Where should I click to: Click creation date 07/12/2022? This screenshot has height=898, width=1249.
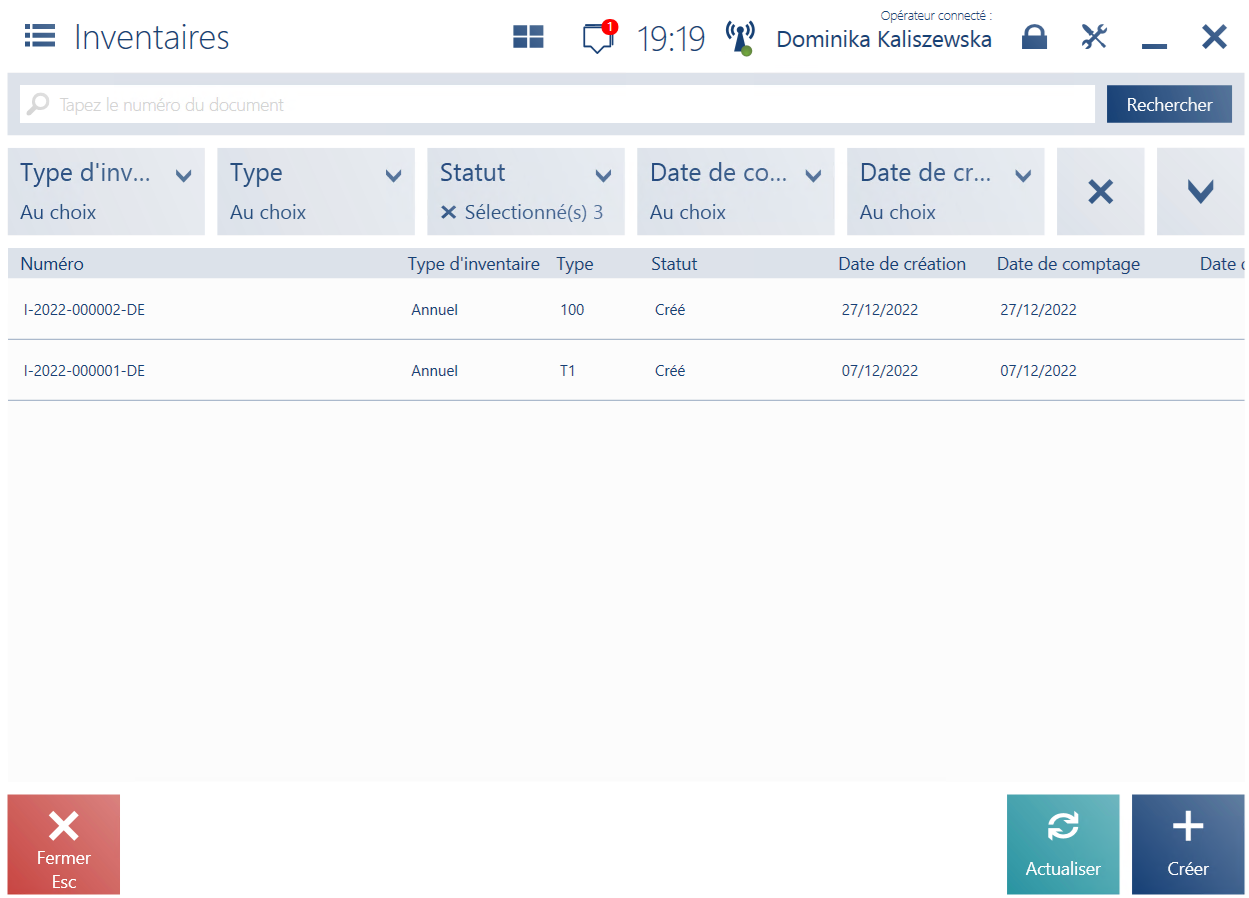pos(880,370)
